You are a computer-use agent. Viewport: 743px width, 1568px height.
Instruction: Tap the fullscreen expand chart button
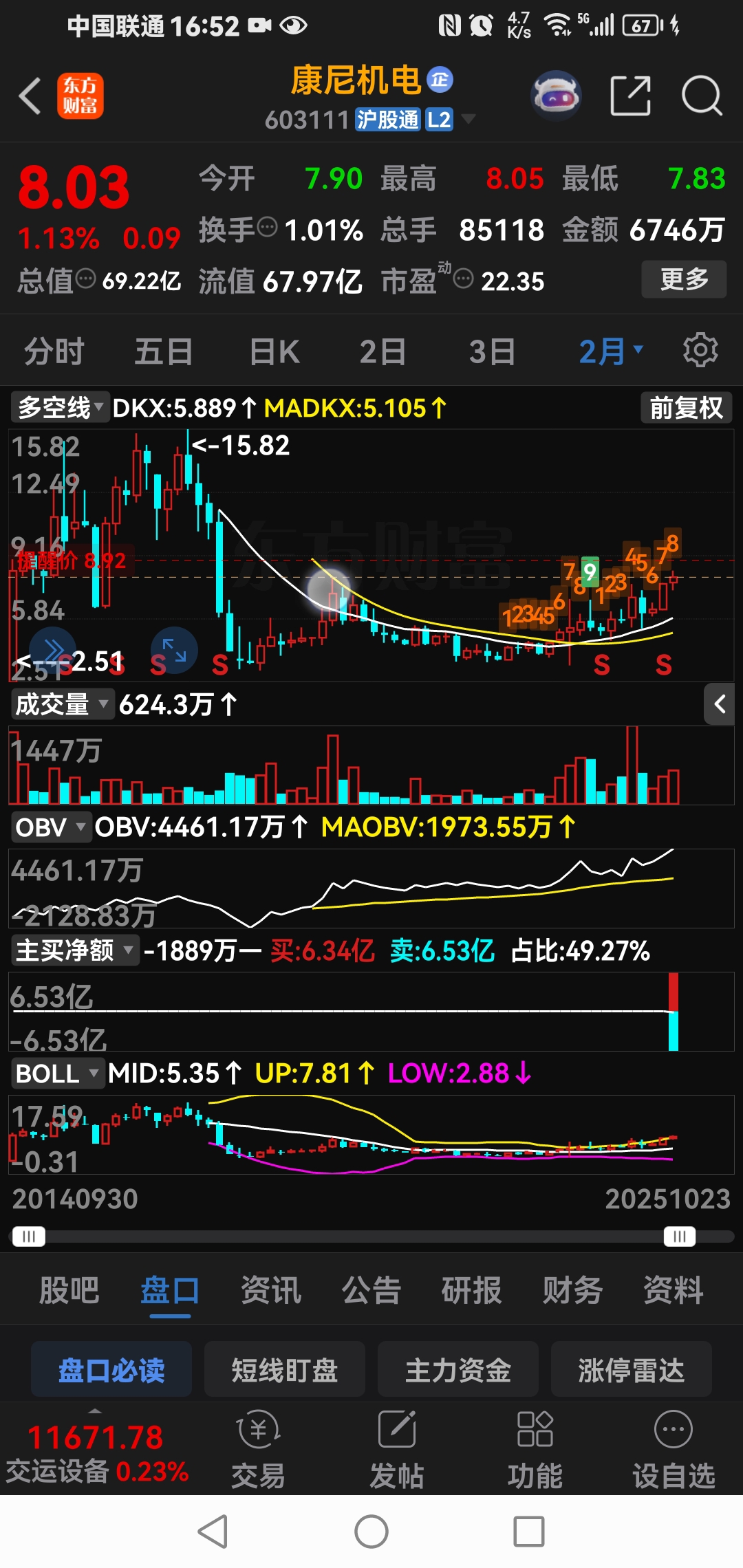(174, 650)
